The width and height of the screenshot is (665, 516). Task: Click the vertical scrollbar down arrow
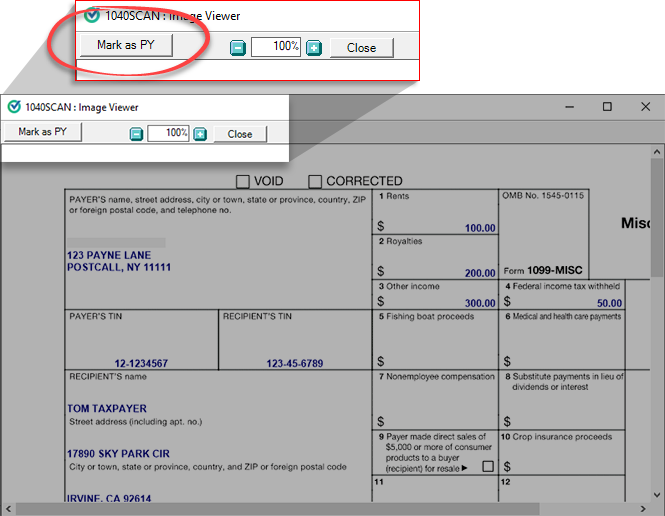point(657,495)
